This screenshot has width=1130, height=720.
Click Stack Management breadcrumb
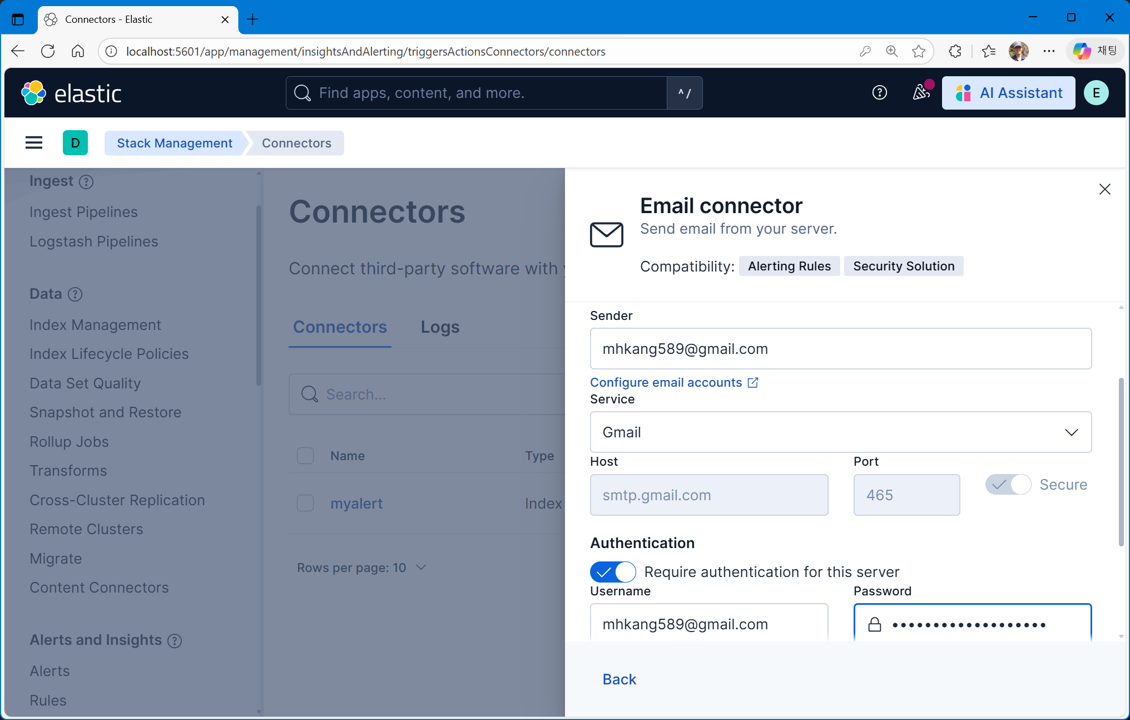pos(174,143)
